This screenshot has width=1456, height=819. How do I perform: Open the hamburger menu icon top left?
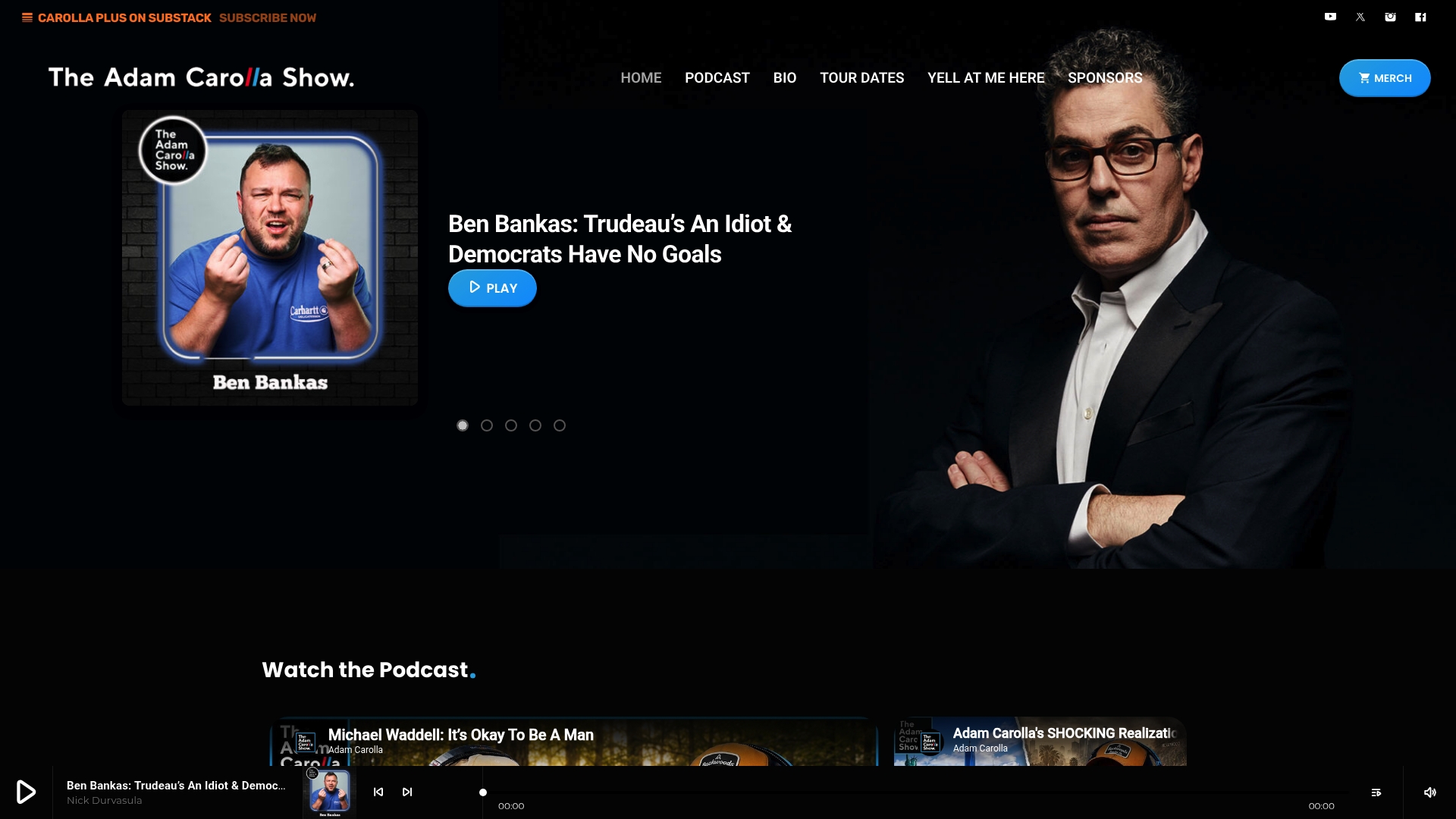27,17
